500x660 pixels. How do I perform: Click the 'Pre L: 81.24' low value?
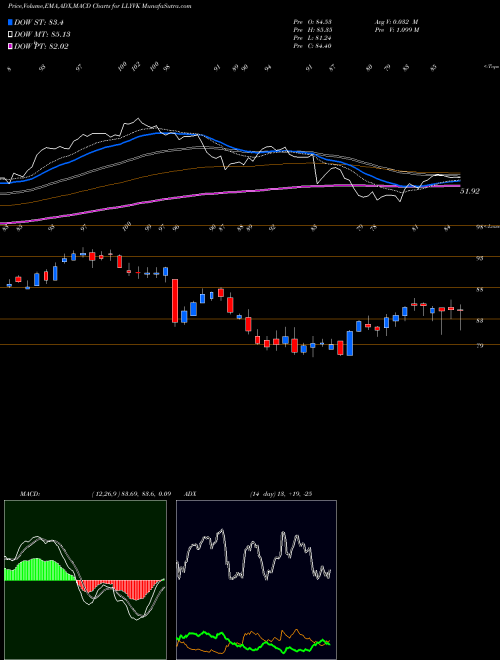pyautogui.click(x=312, y=38)
